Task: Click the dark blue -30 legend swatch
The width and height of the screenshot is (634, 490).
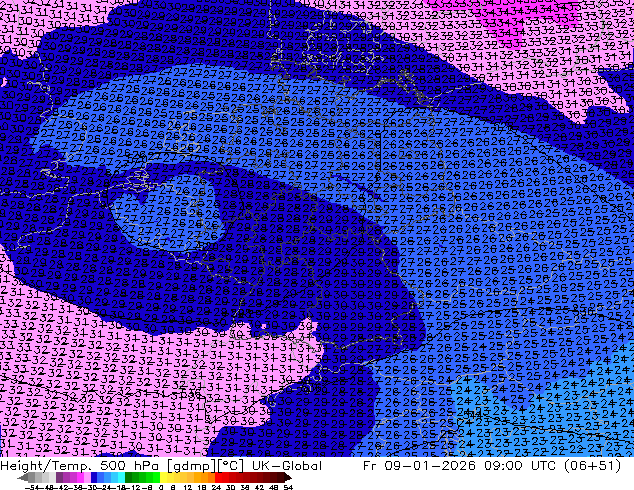Action: click(94, 477)
